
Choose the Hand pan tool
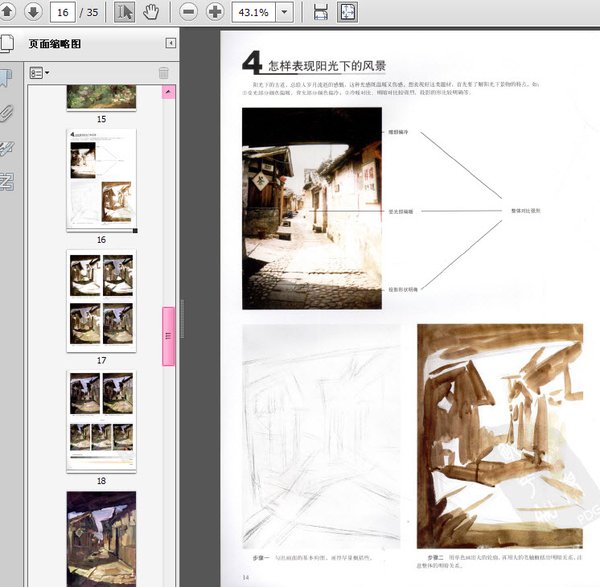[152, 12]
